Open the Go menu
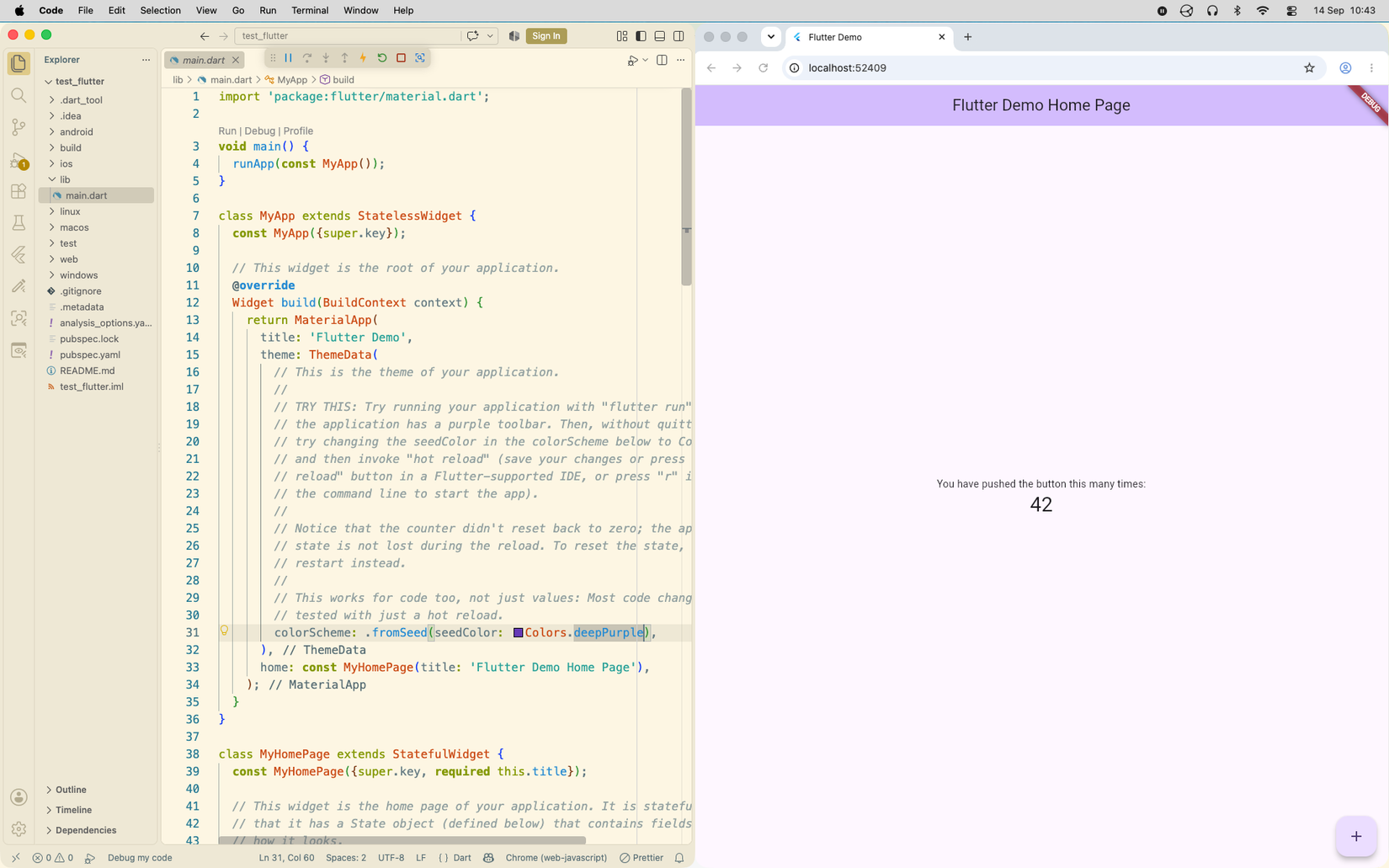Image resolution: width=1389 pixels, height=868 pixels. tap(238, 10)
